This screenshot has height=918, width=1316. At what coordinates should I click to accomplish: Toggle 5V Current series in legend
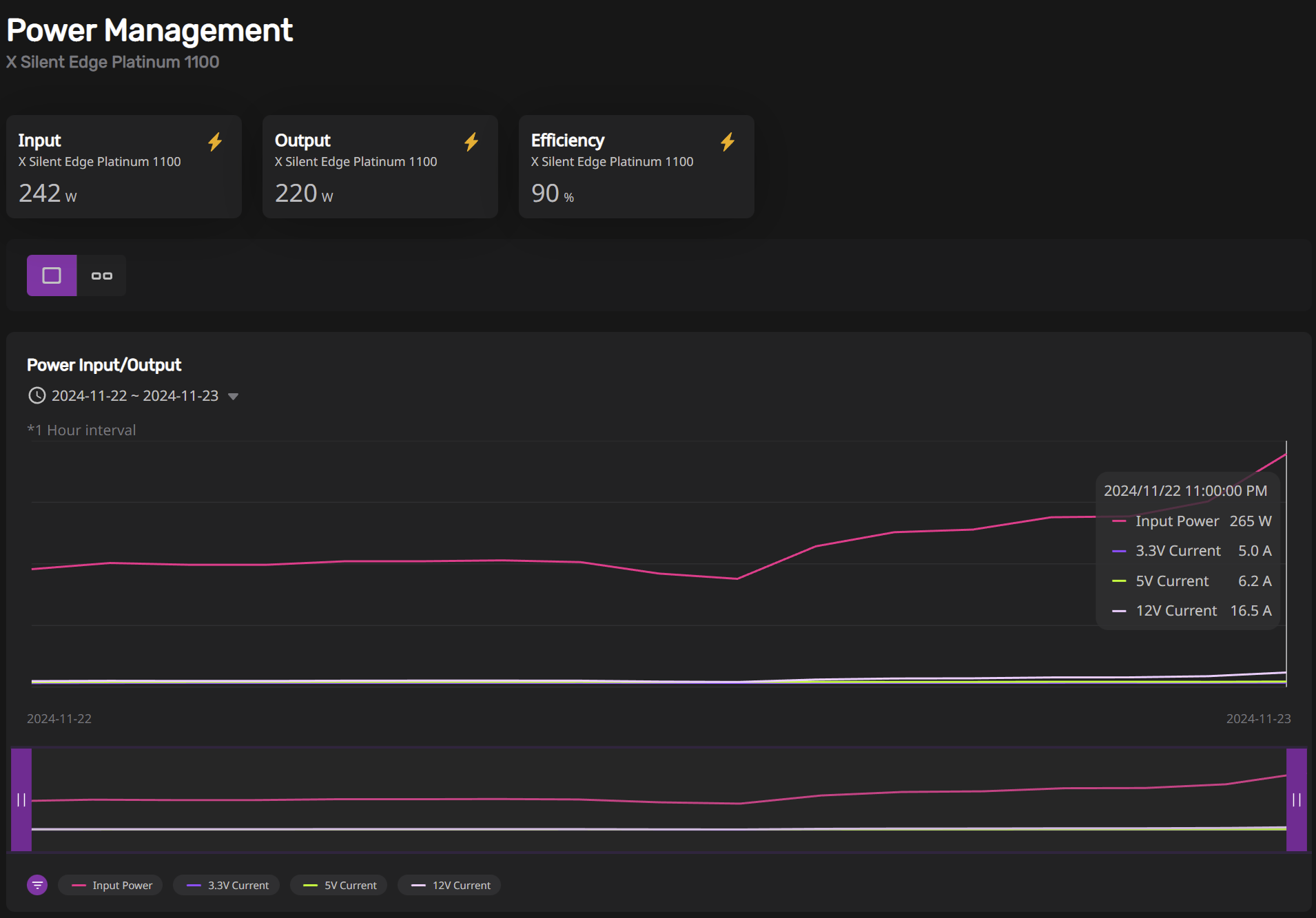tap(339, 885)
